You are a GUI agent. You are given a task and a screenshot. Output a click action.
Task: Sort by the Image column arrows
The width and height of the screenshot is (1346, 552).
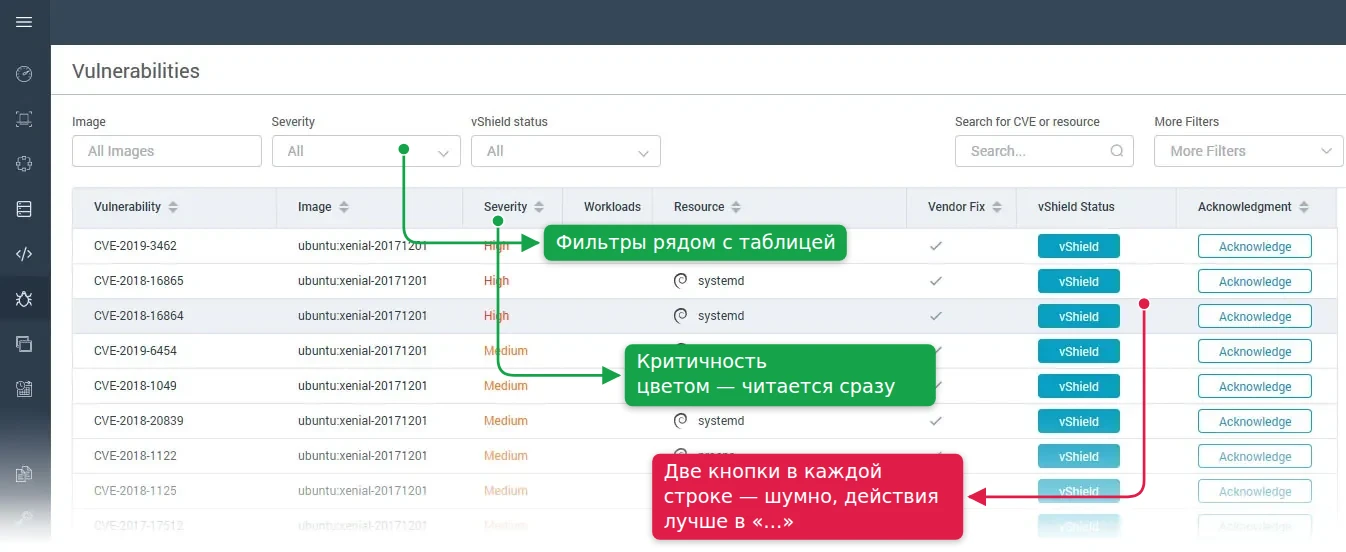click(344, 207)
